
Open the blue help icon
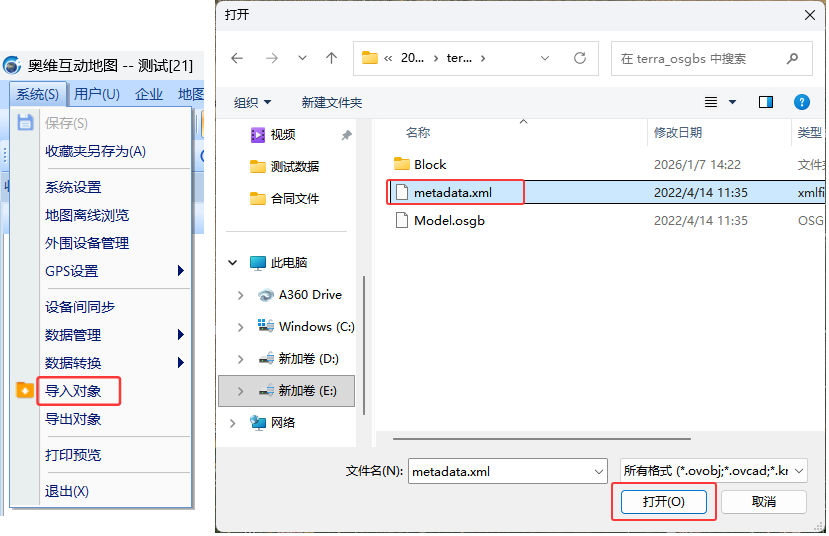point(802,102)
